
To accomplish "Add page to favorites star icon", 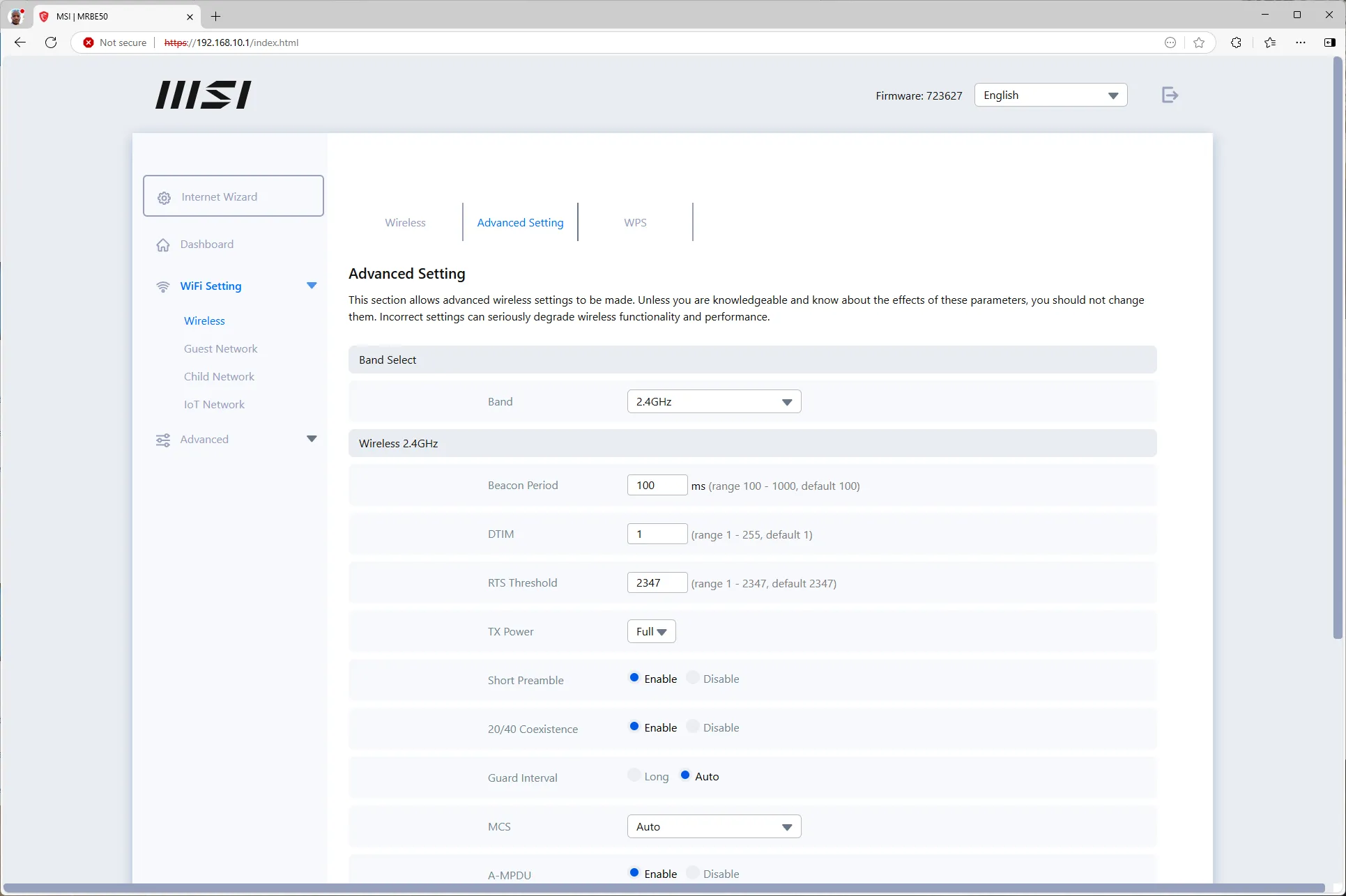I will pyautogui.click(x=1199, y=43).
